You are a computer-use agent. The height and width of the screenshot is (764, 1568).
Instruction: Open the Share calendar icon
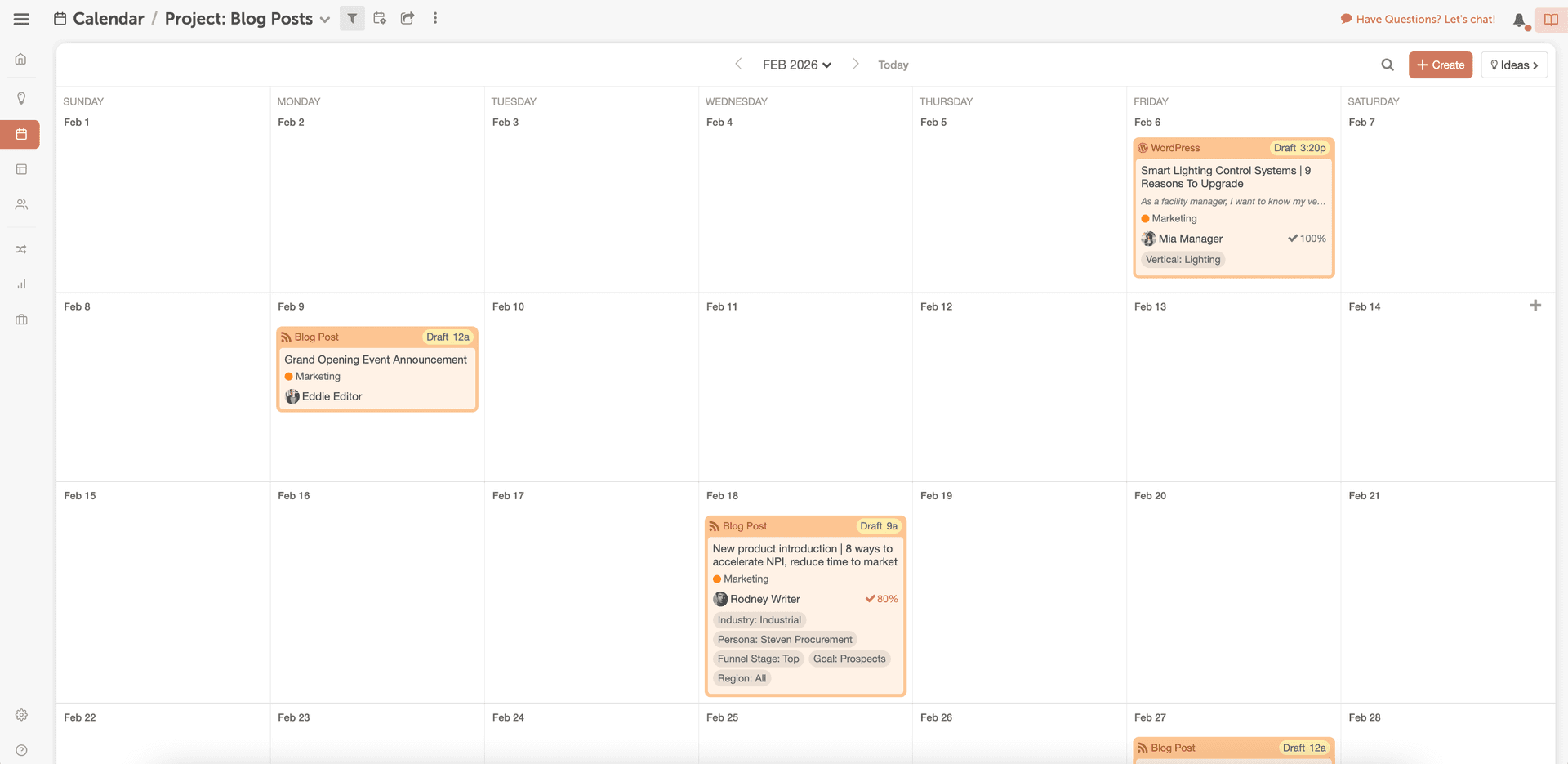click(407, 18)
